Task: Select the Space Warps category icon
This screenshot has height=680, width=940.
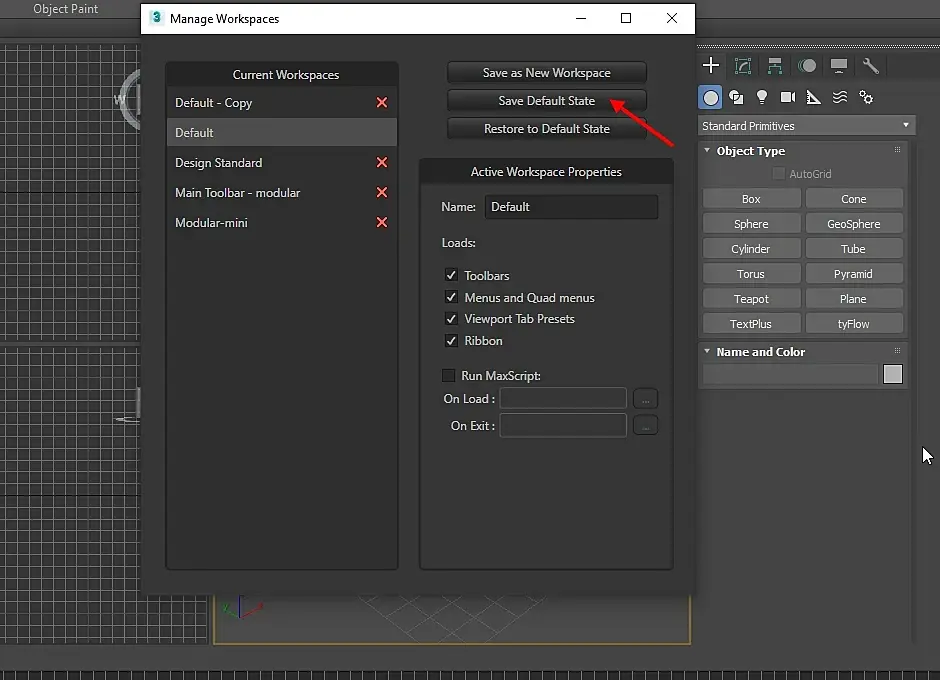Action: coord(840,97)
